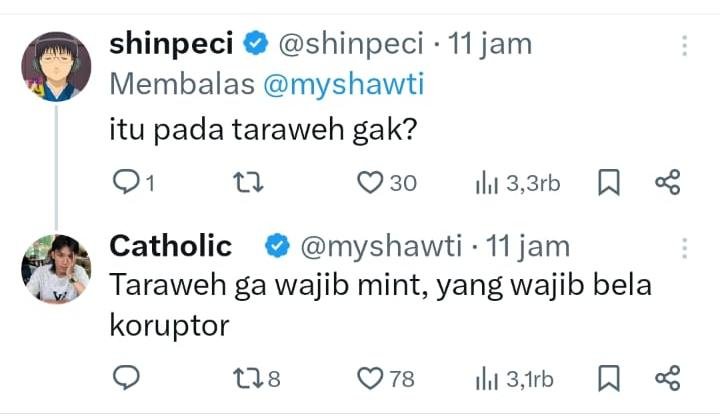Viewport: 720px width, 417px height.
Task: Like Catholic's tweet with 78 likes
Action: pyautogui.click(x=371, y=378)
